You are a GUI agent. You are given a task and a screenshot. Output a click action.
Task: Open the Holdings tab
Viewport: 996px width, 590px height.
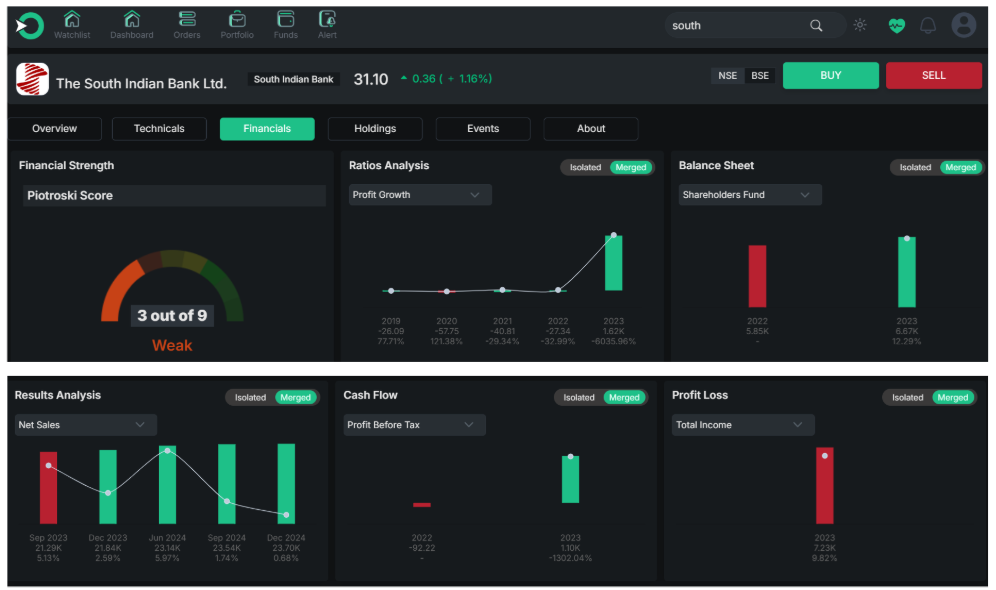[x=375, y=129]
